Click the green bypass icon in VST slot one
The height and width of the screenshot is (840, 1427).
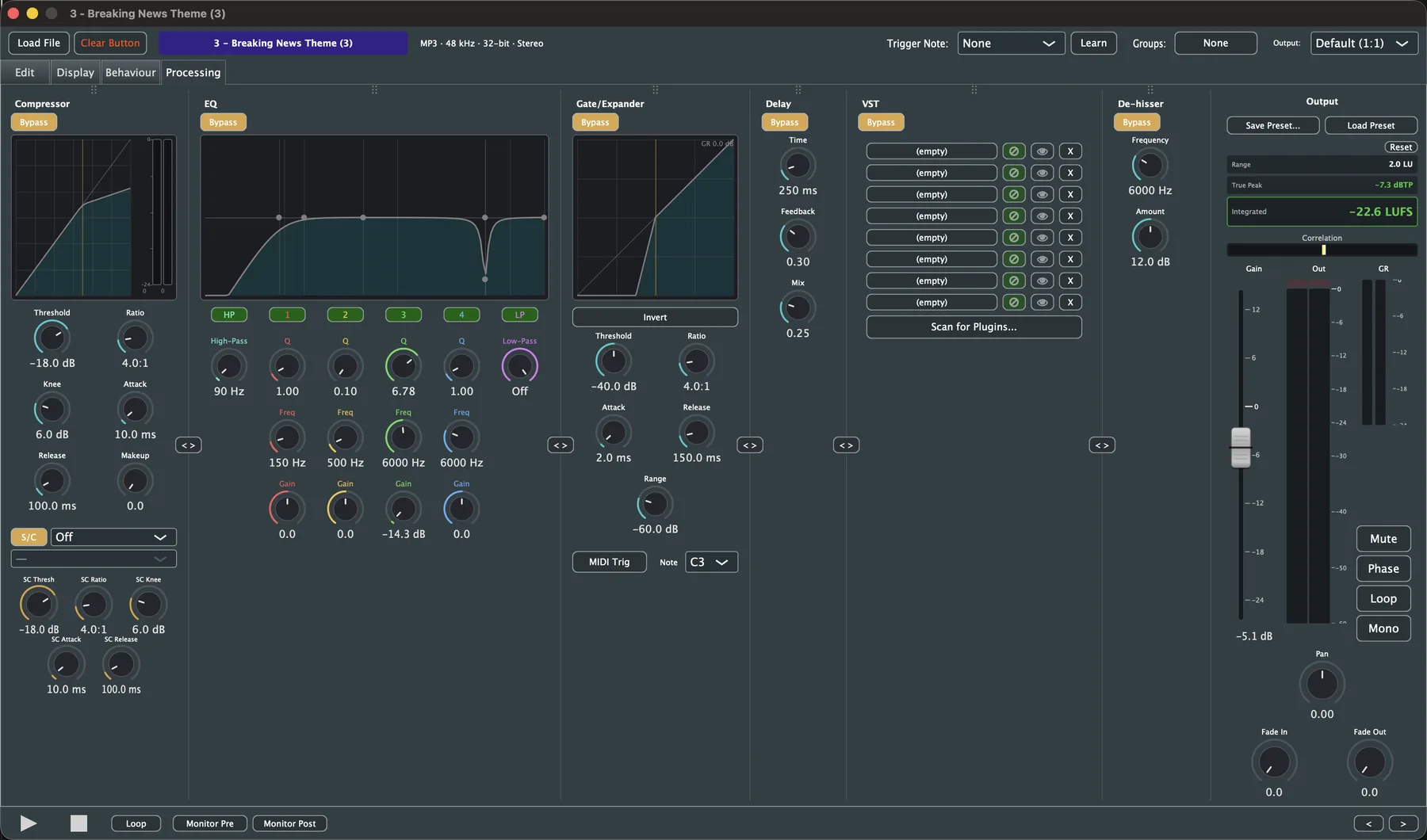pos(1014,151)
